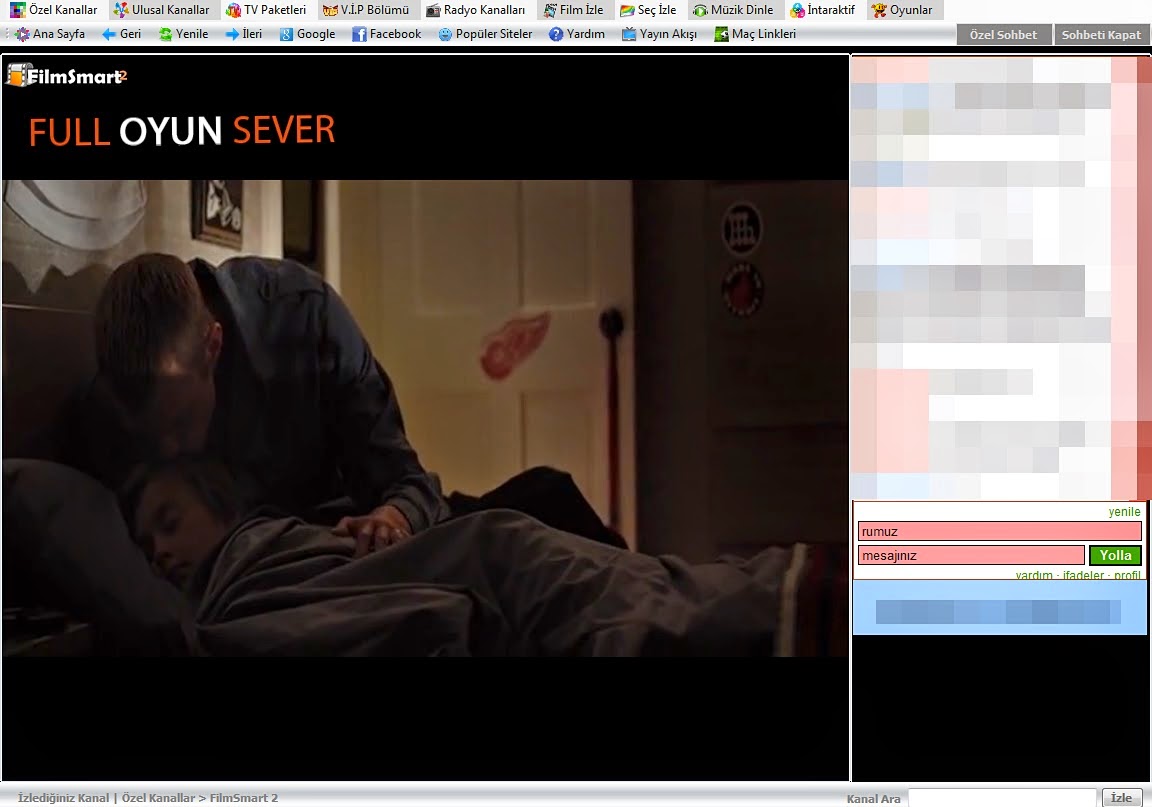Click the İnteraktif icon
The image size is (1152, 807).
pos(798,10)
